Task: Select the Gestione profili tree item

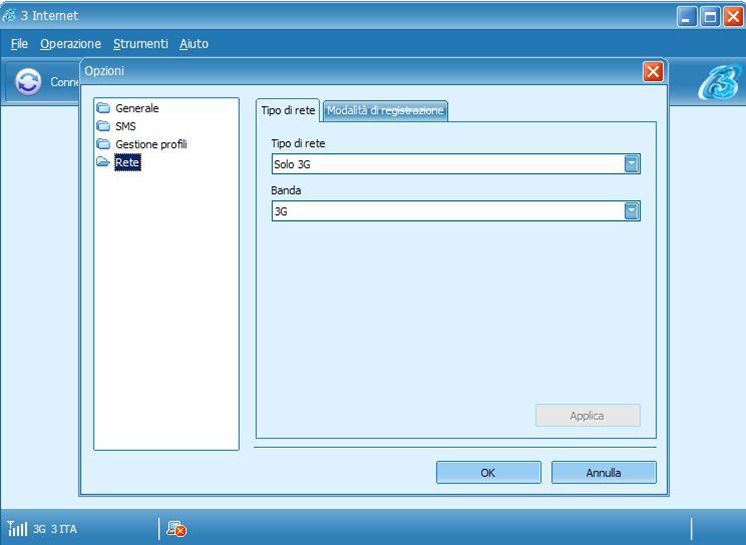Action: pyautogui.click(x=151, y=144)
